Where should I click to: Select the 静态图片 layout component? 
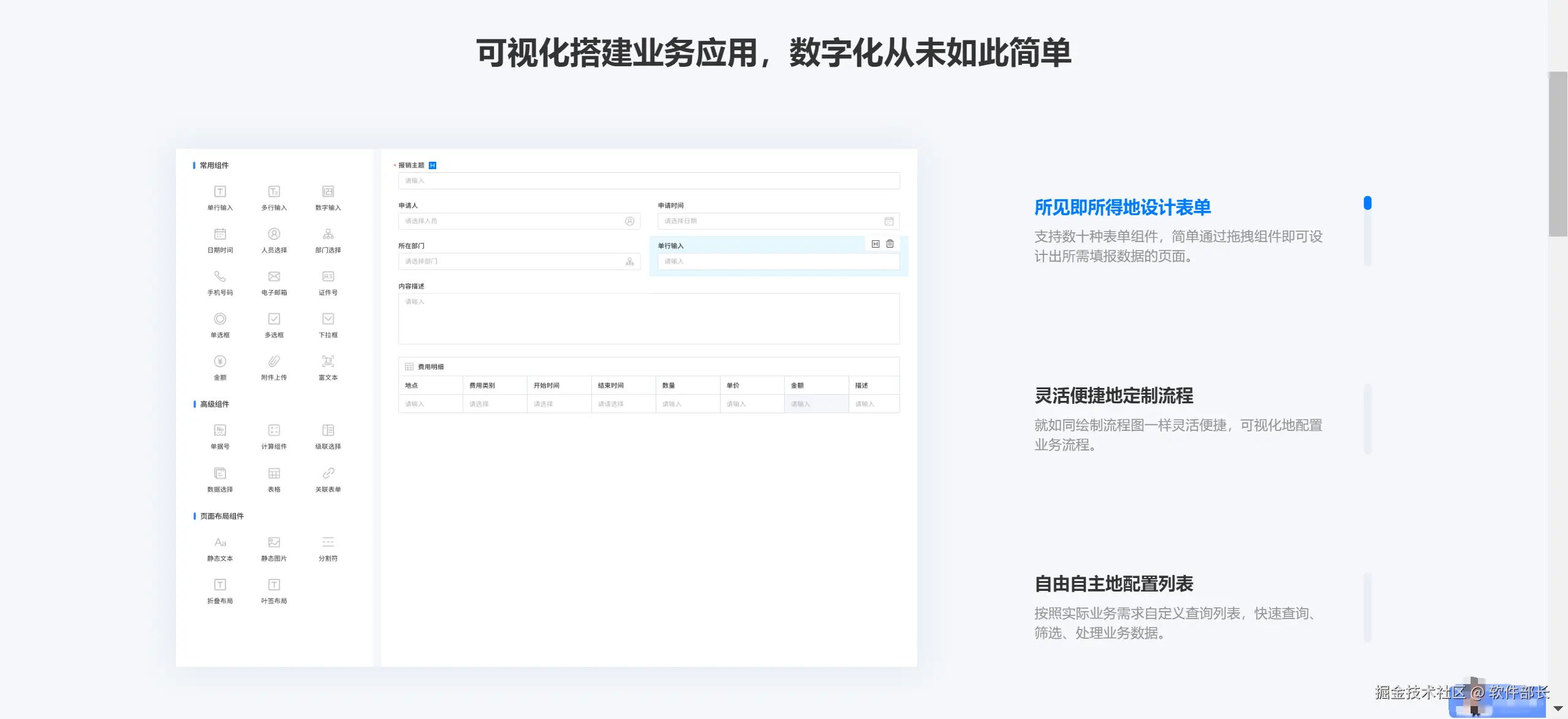tap(274, 542)
